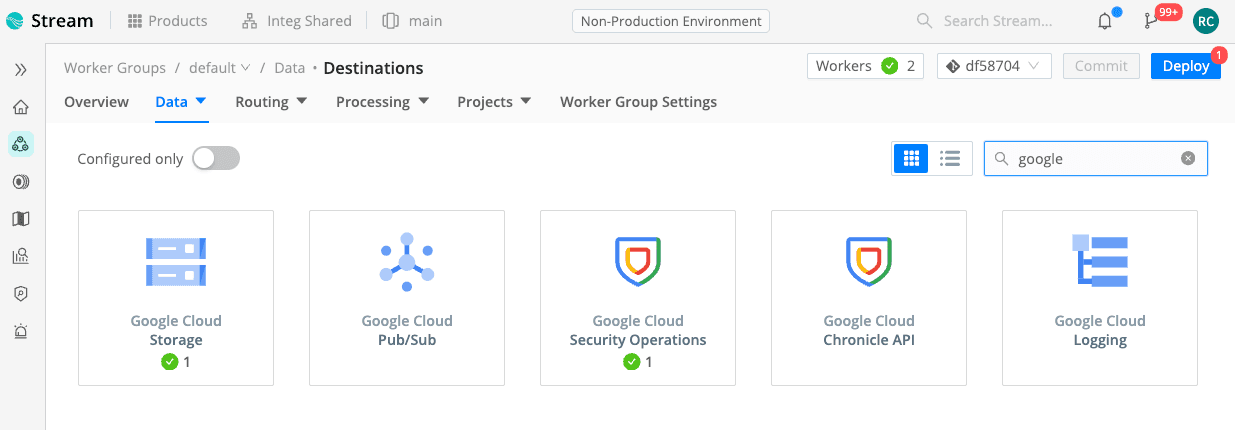Open the monitoring chart icon in sidebar

(21, 256)
